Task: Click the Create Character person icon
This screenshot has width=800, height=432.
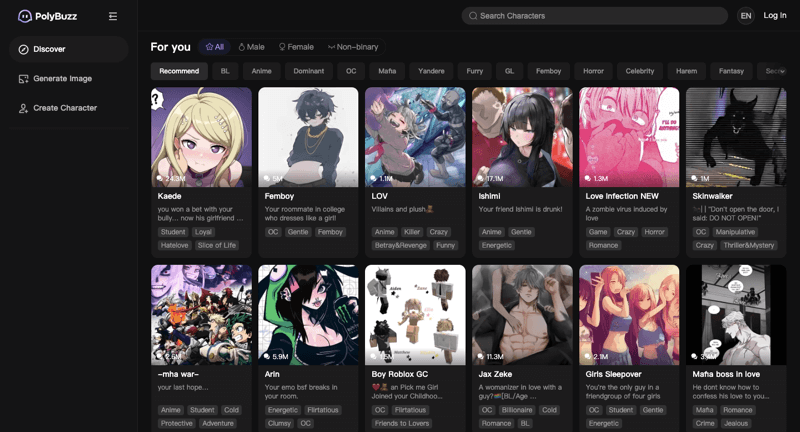Action: [x=24, y=108]
